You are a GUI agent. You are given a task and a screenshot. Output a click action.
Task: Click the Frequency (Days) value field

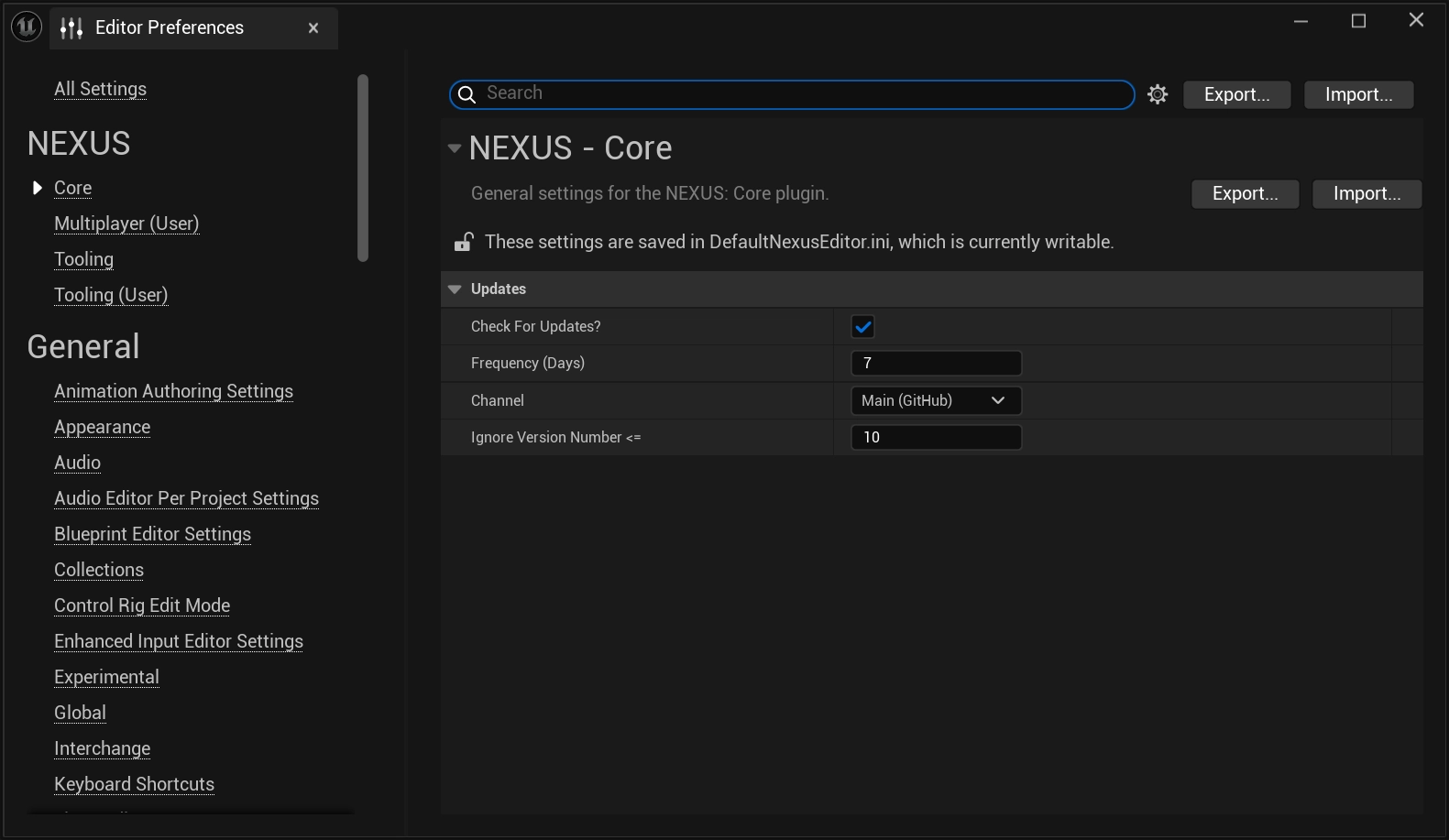click(936, 363)
